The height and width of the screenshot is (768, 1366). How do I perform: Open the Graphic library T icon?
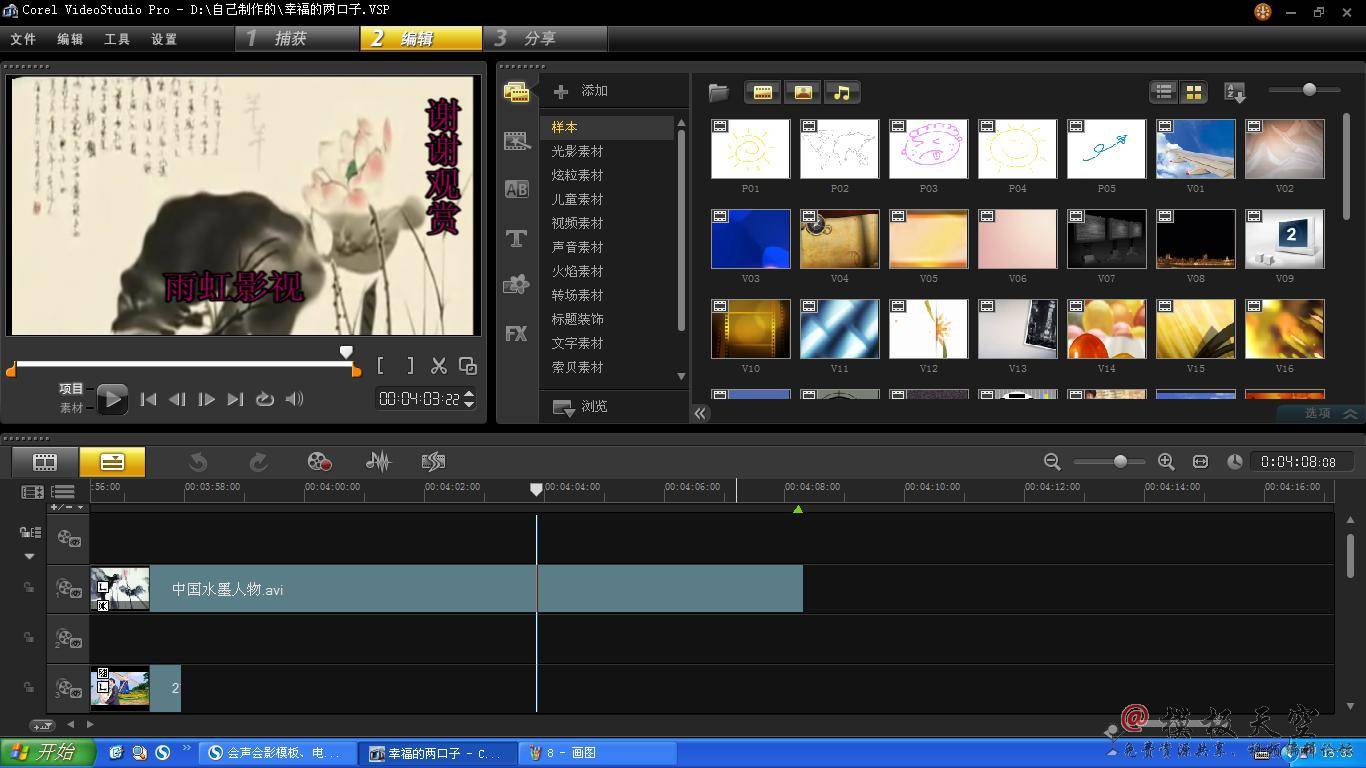point(516,237)
